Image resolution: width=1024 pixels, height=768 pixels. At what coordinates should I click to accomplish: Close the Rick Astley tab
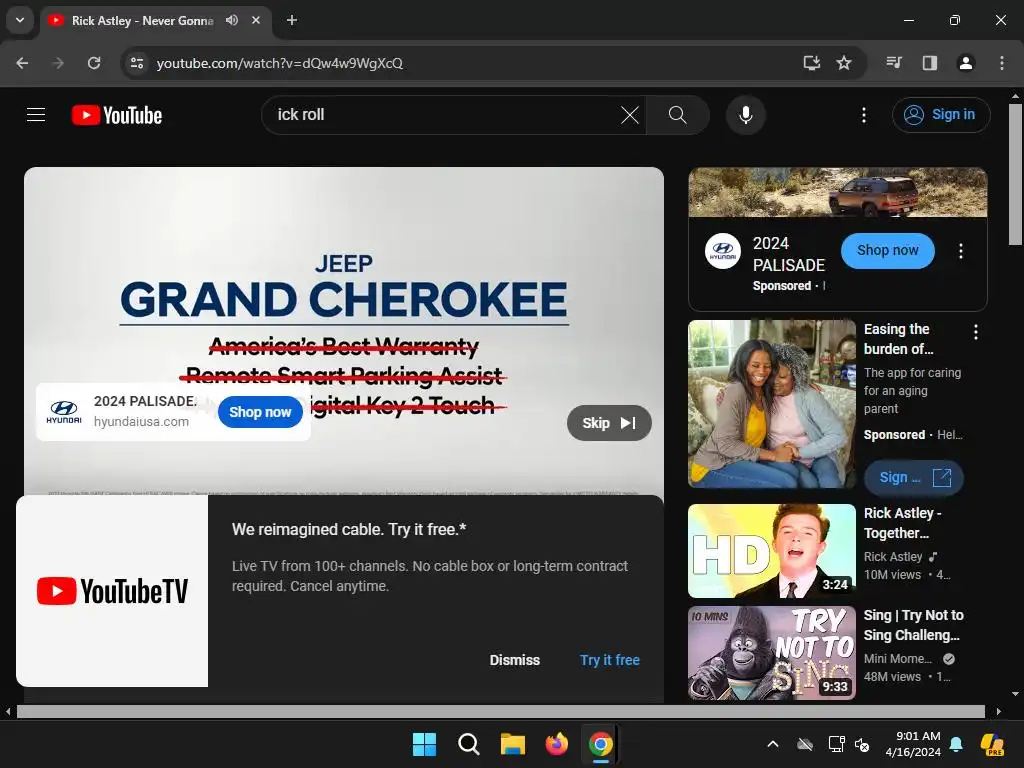tap(256, 20)
